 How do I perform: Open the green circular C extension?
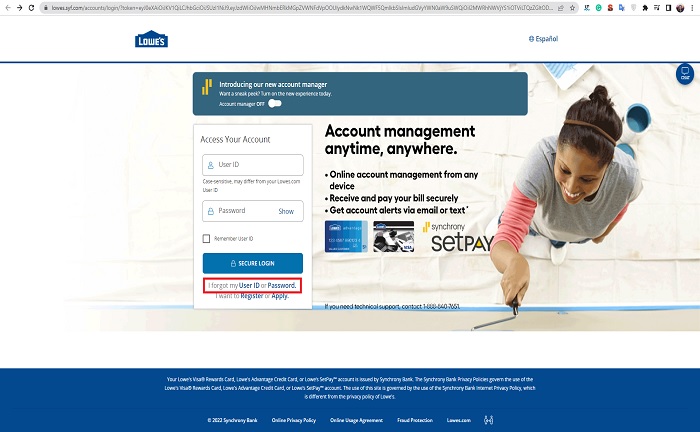[x=599, y=8]
